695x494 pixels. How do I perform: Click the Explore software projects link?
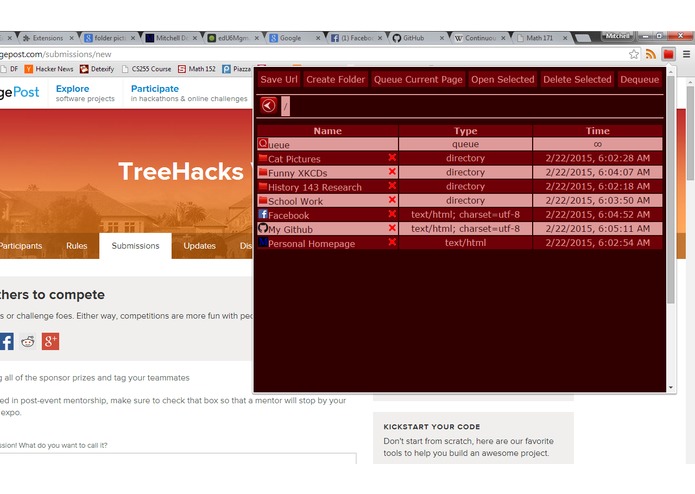(85, 93)
